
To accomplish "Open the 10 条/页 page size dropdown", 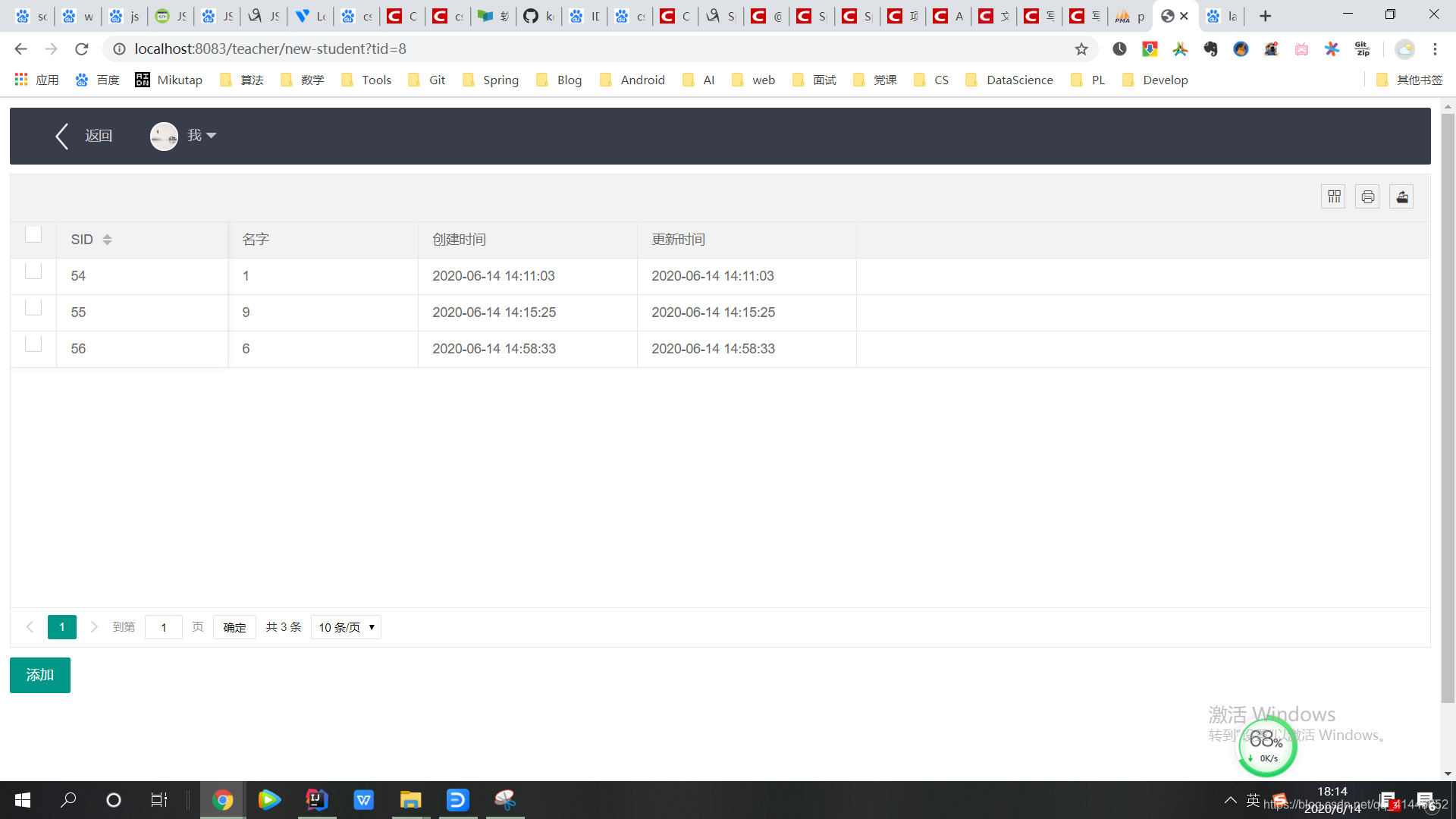I will (346, 627).
